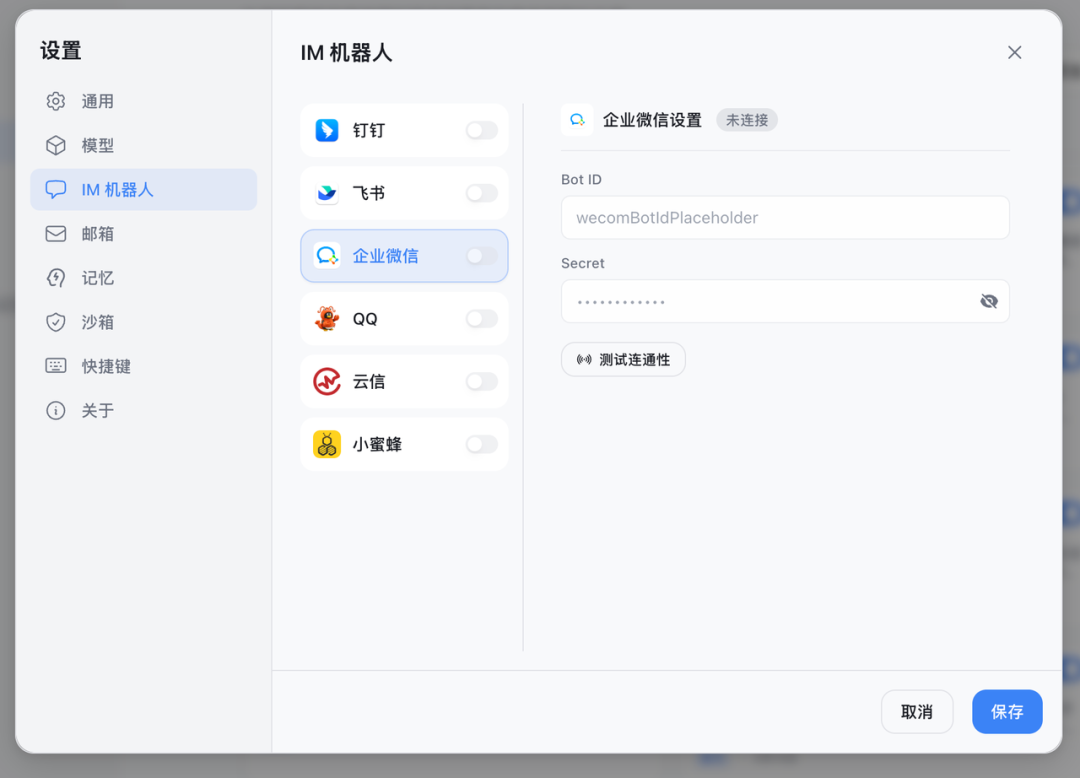Go to the 邮箱 settings section
This screenshot has height=778, width=1080.
[143, 233]
